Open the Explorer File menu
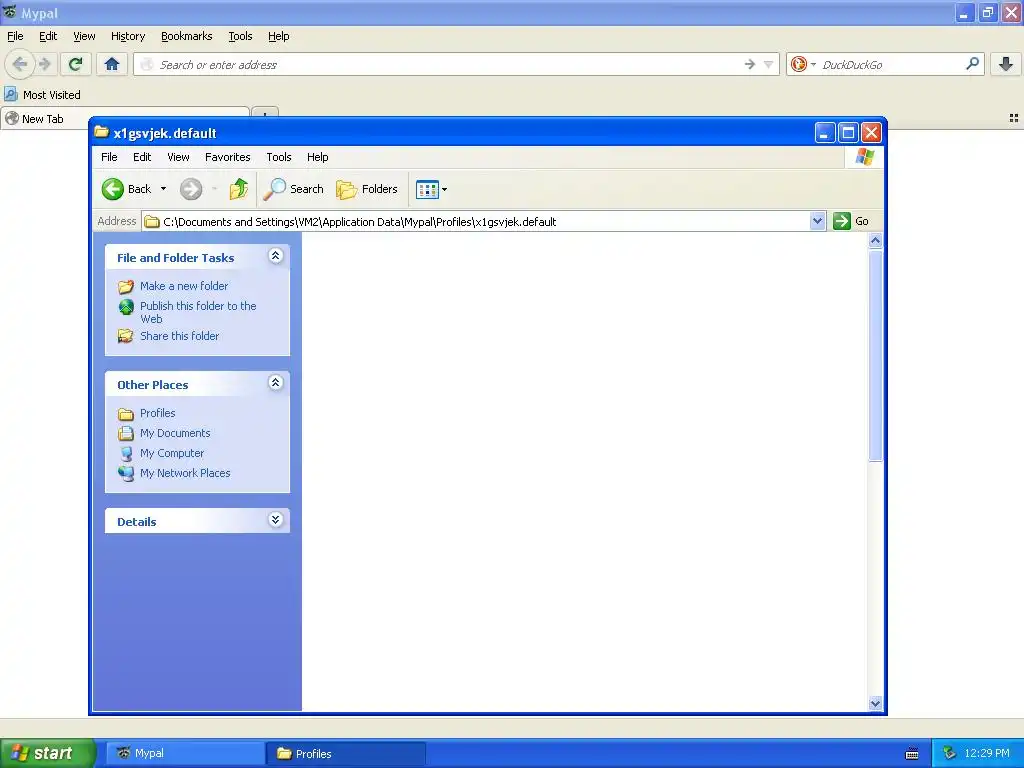The width and height of the screenshot is (1024, 768). [109, 157]
